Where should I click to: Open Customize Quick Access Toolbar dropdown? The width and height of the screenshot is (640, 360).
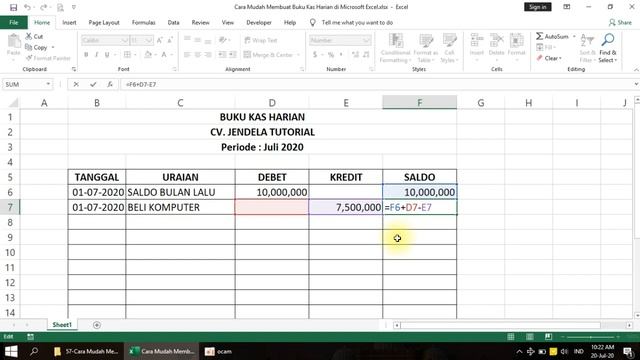[x=74, y=7]
